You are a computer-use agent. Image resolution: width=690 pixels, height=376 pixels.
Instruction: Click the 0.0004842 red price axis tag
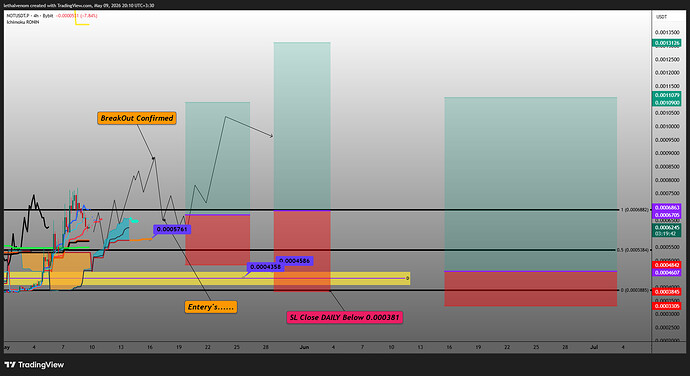[667, 265]
